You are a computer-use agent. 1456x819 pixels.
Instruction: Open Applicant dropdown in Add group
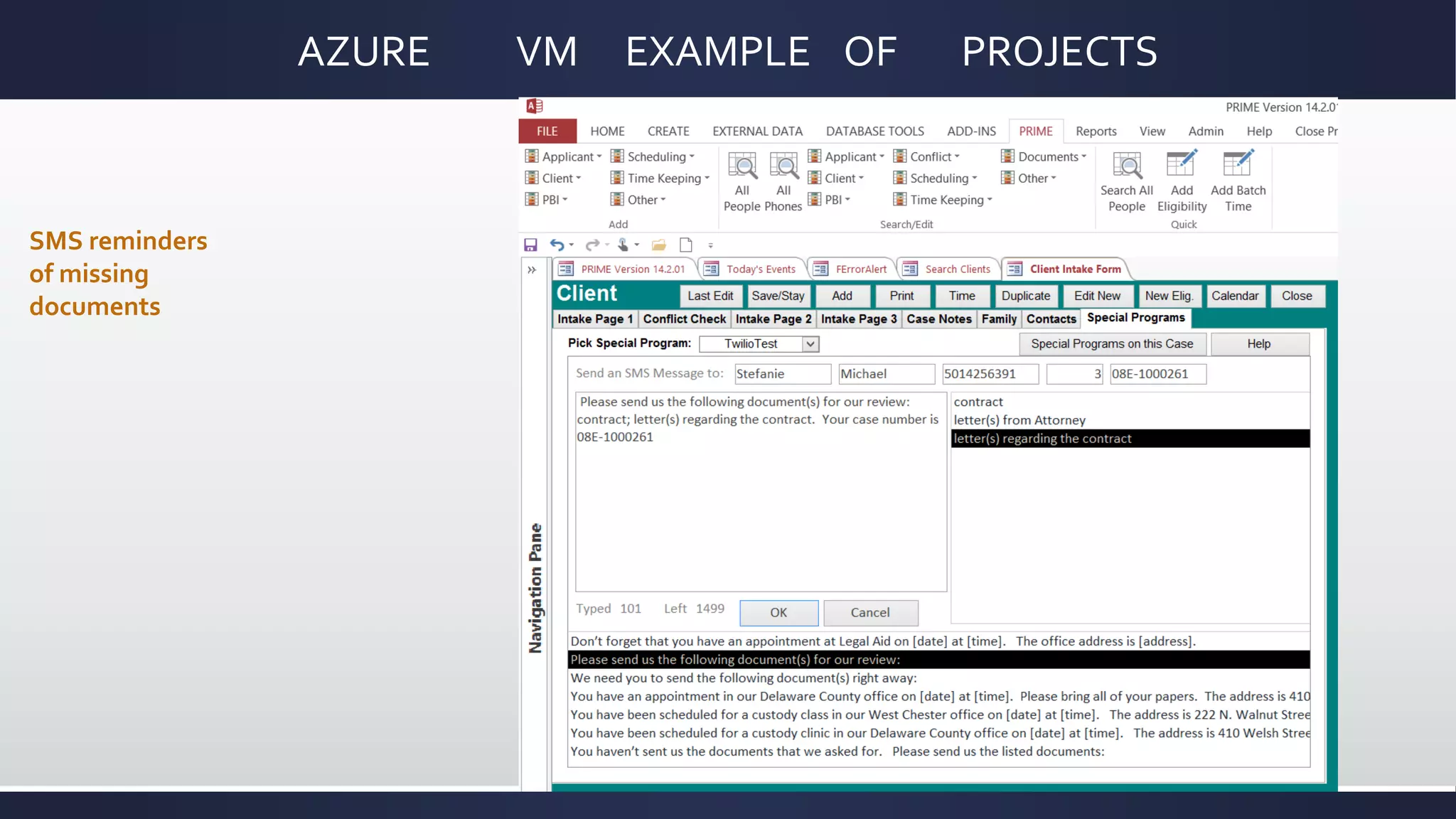point(563,156)
